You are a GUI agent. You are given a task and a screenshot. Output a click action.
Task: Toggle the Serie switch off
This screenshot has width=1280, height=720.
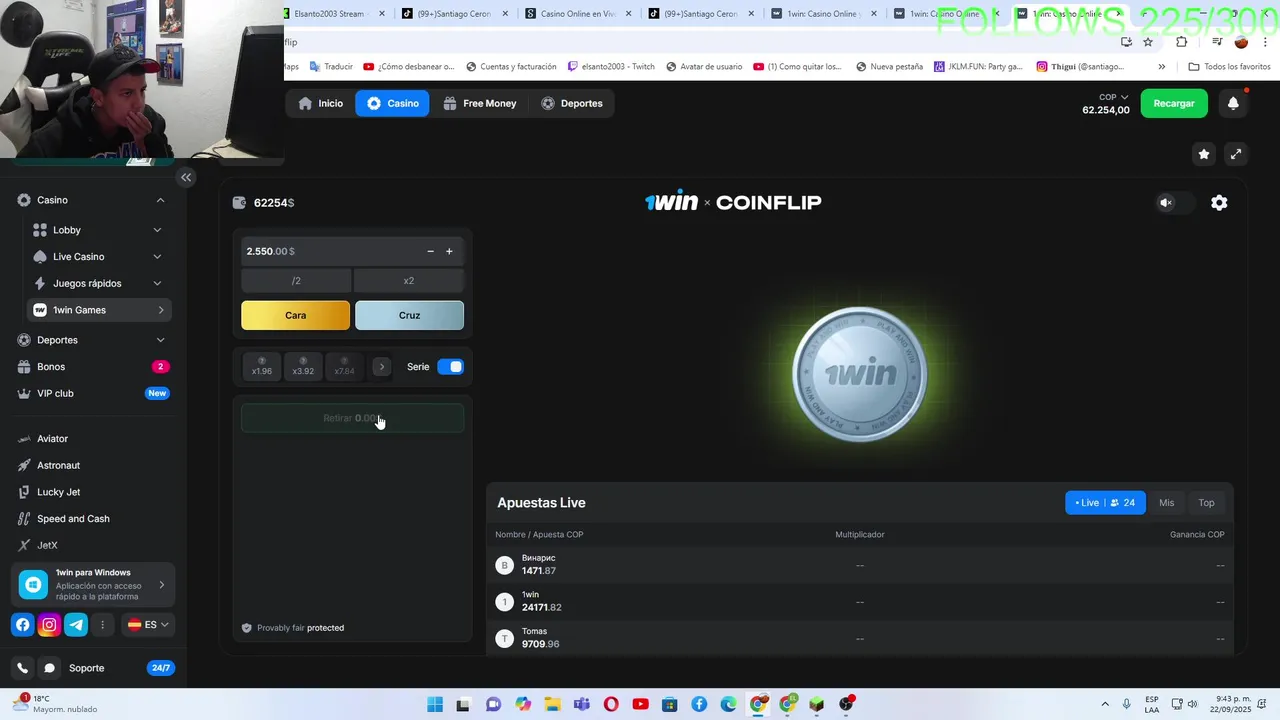450,367
